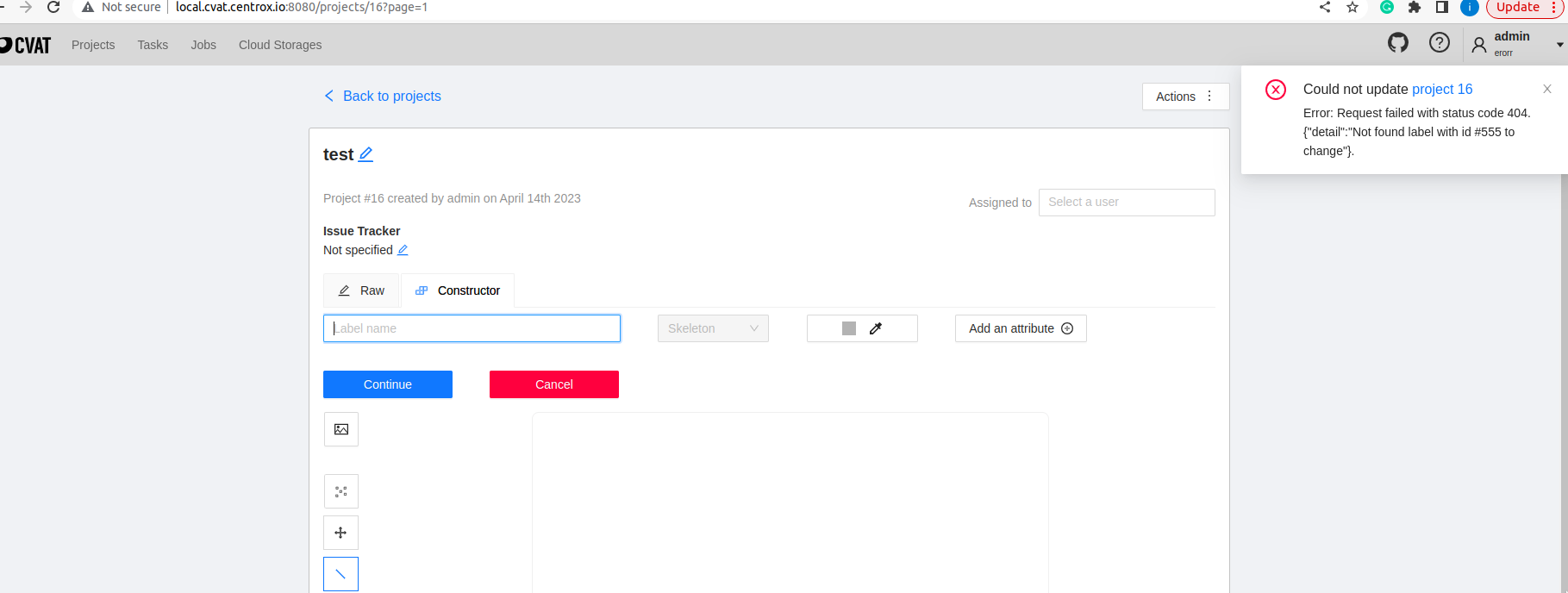Click the 'Not specified' issue tracker text

[358, 250]
